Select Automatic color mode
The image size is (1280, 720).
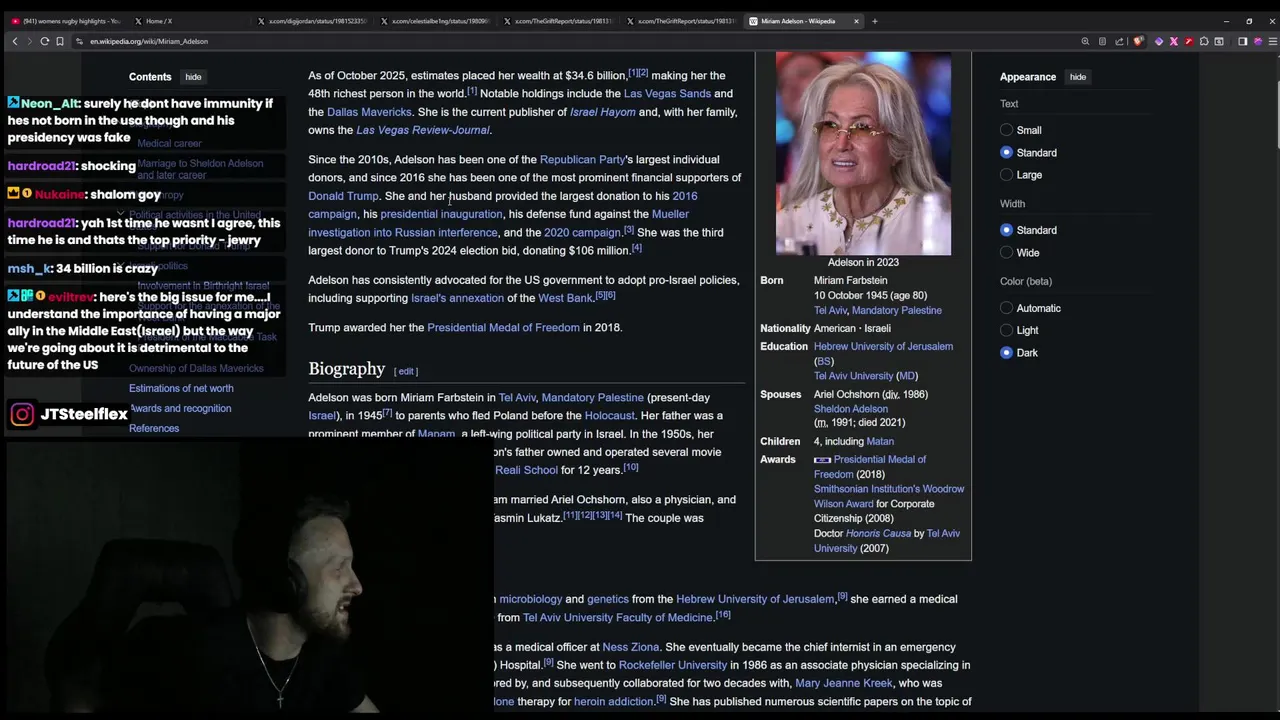[1006, 308]
